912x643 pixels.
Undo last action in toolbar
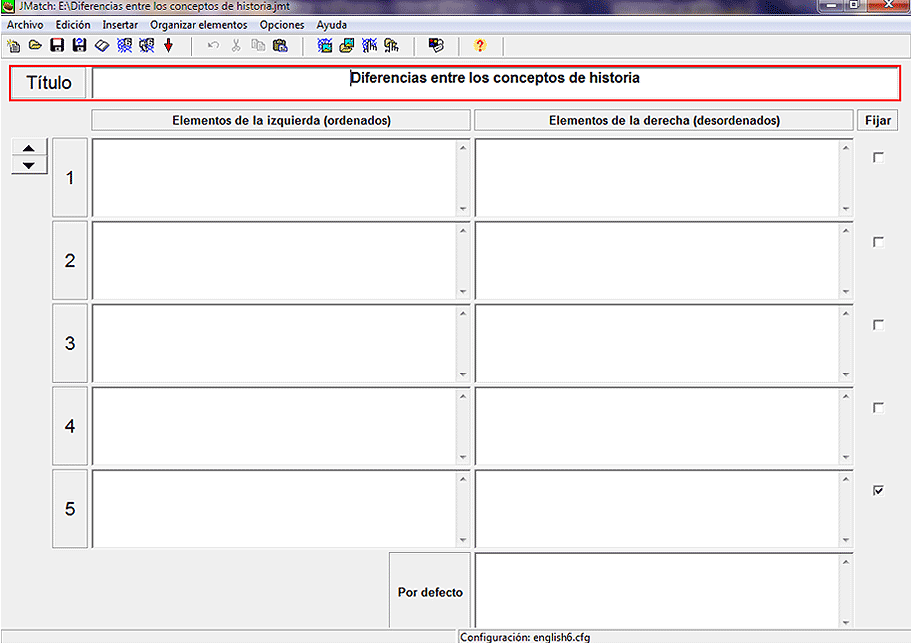(213, 45)
